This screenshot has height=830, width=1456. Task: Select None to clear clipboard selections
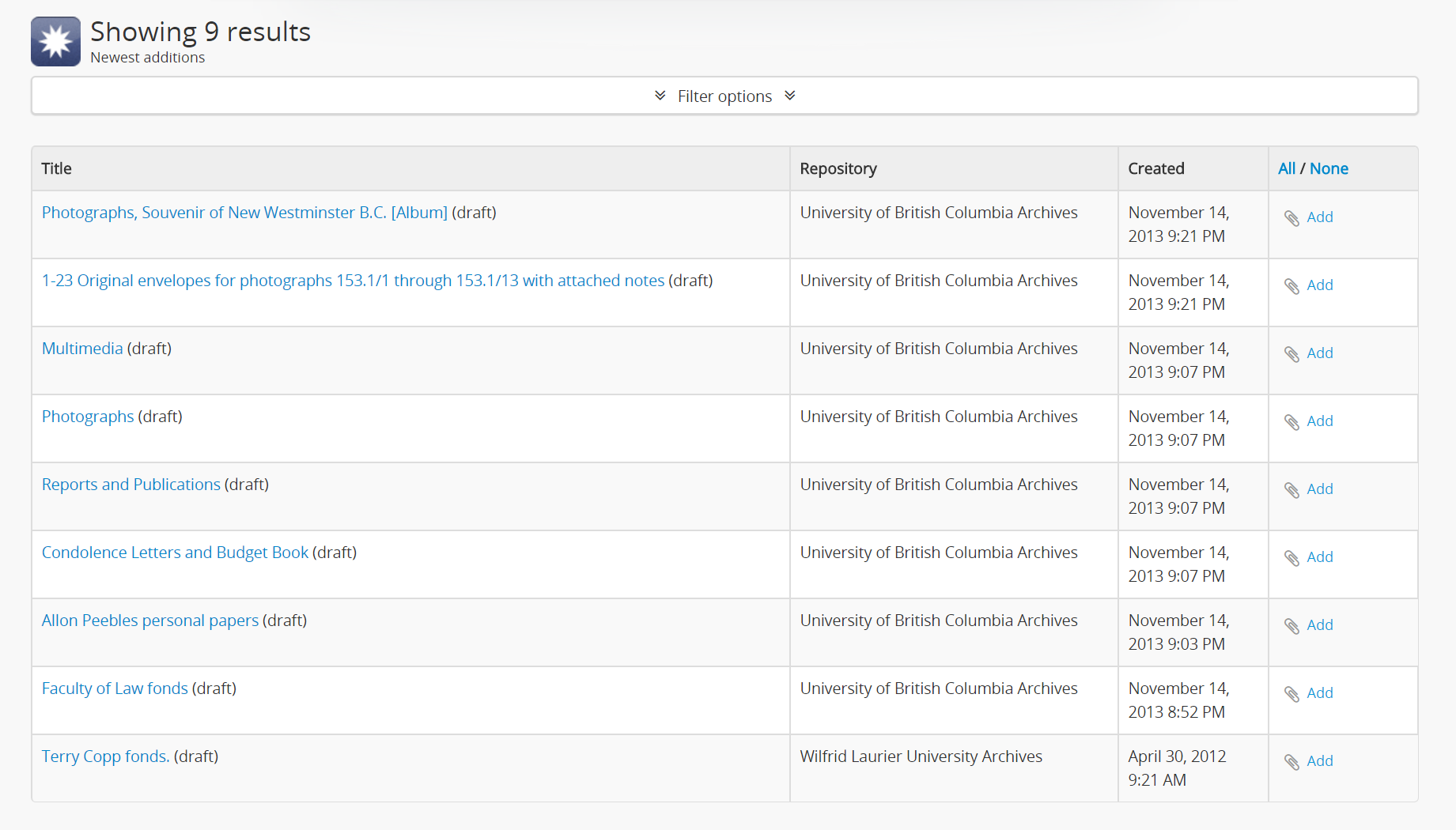click(1329, 168)
